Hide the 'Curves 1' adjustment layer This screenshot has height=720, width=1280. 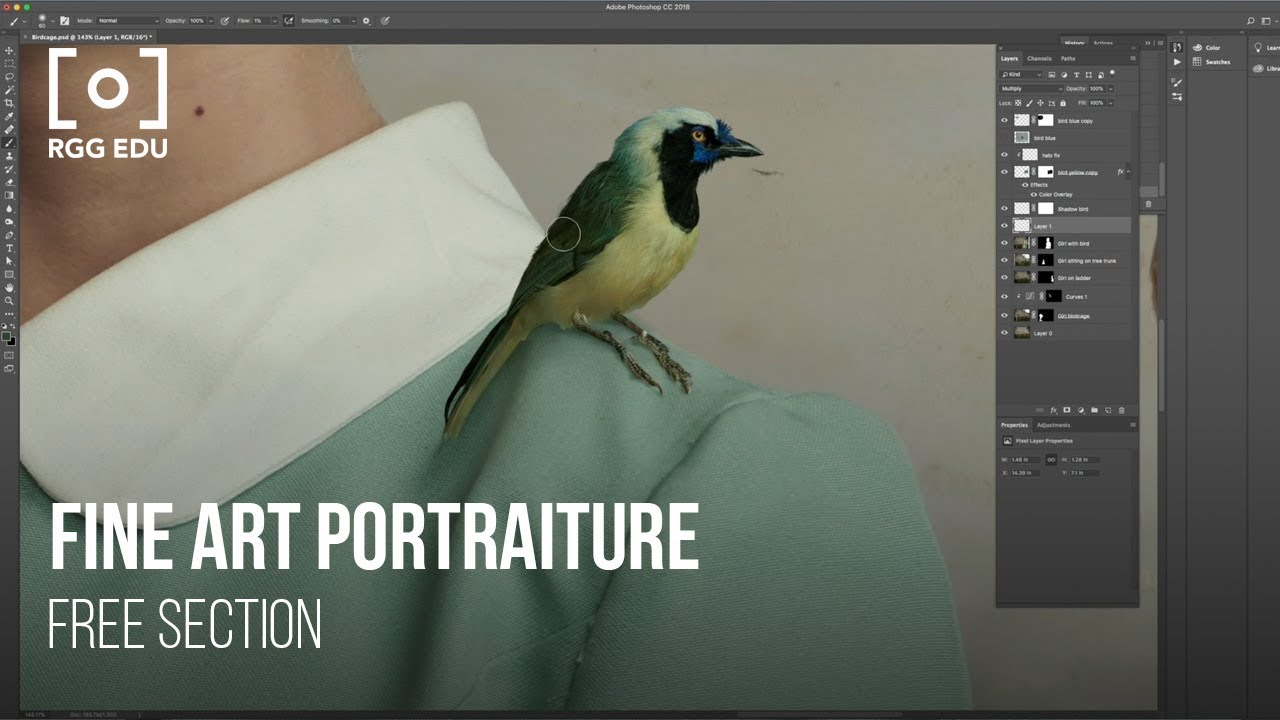point(1005,296)
